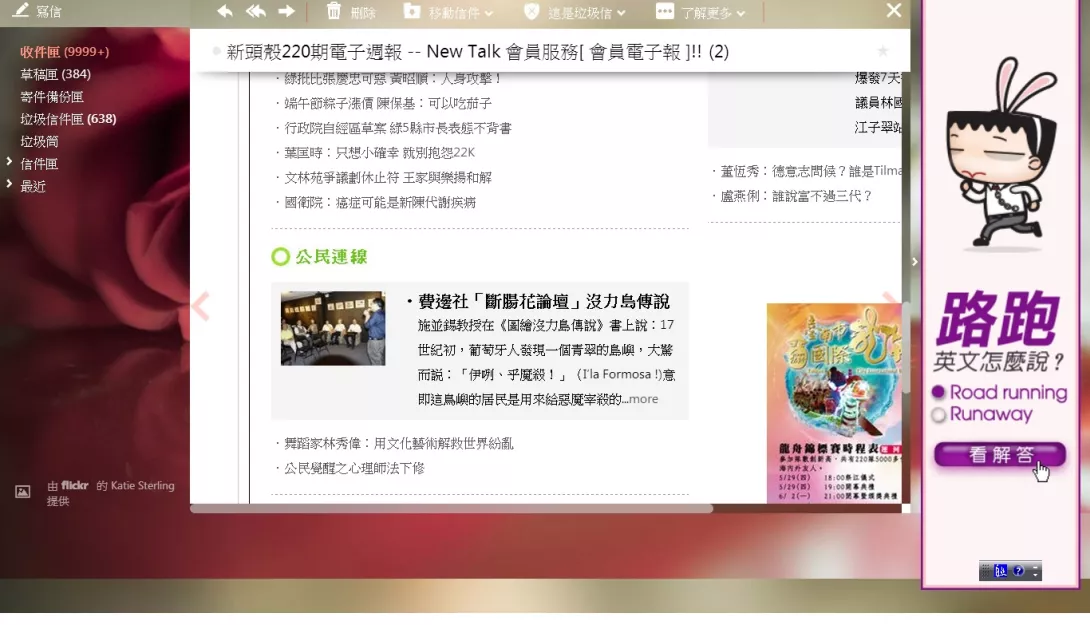Click the flickr credit link
Screen dimensions: 1090x625
(74, 485)
